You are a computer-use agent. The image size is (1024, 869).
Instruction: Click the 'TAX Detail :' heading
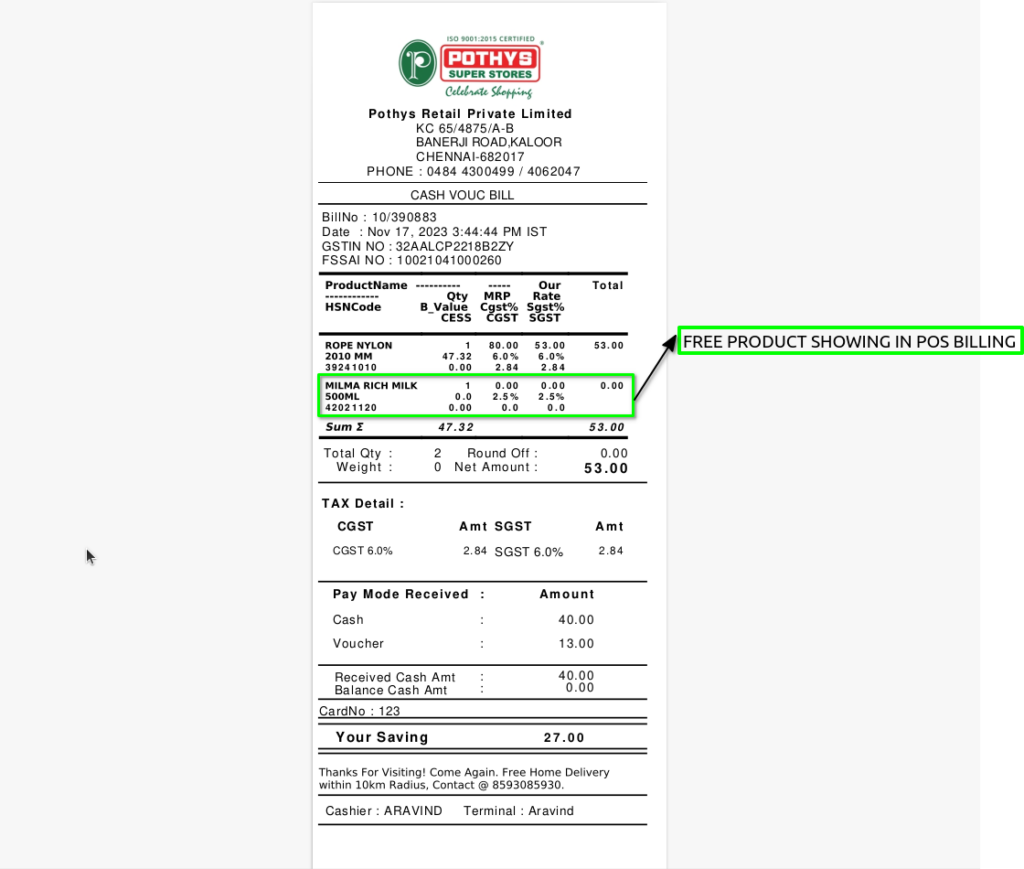tap(363, 503)
